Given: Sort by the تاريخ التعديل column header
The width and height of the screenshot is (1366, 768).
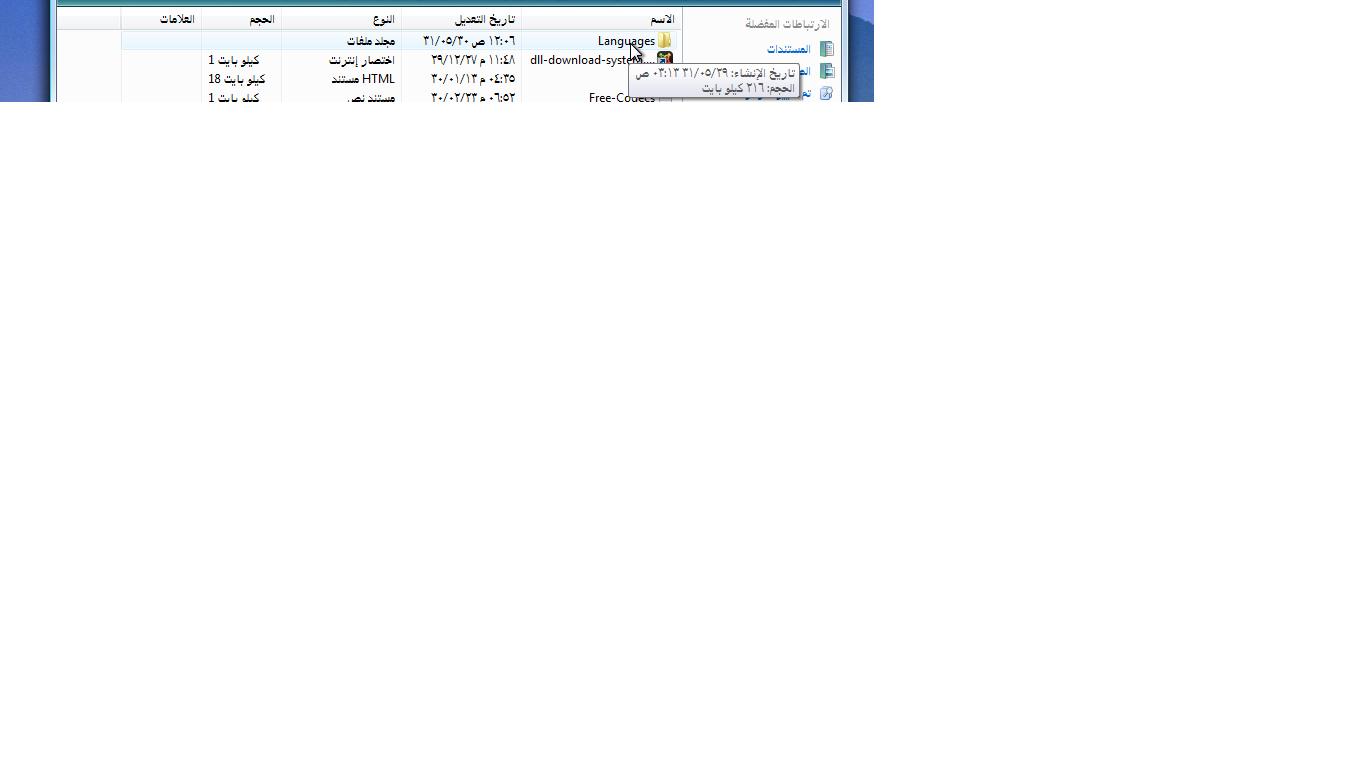Looking at the screenshot, I should (484, 19).
